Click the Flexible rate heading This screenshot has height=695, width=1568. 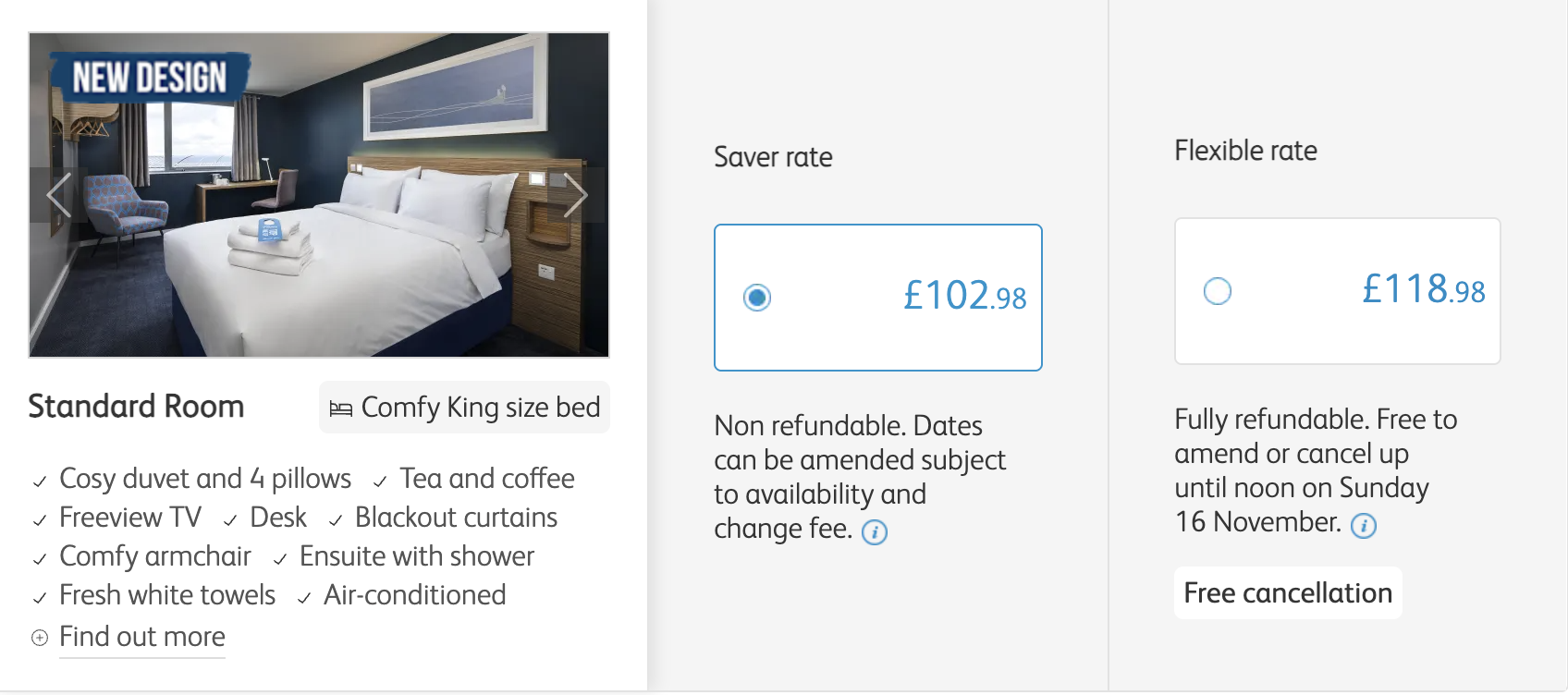[x=1245, y=151]
